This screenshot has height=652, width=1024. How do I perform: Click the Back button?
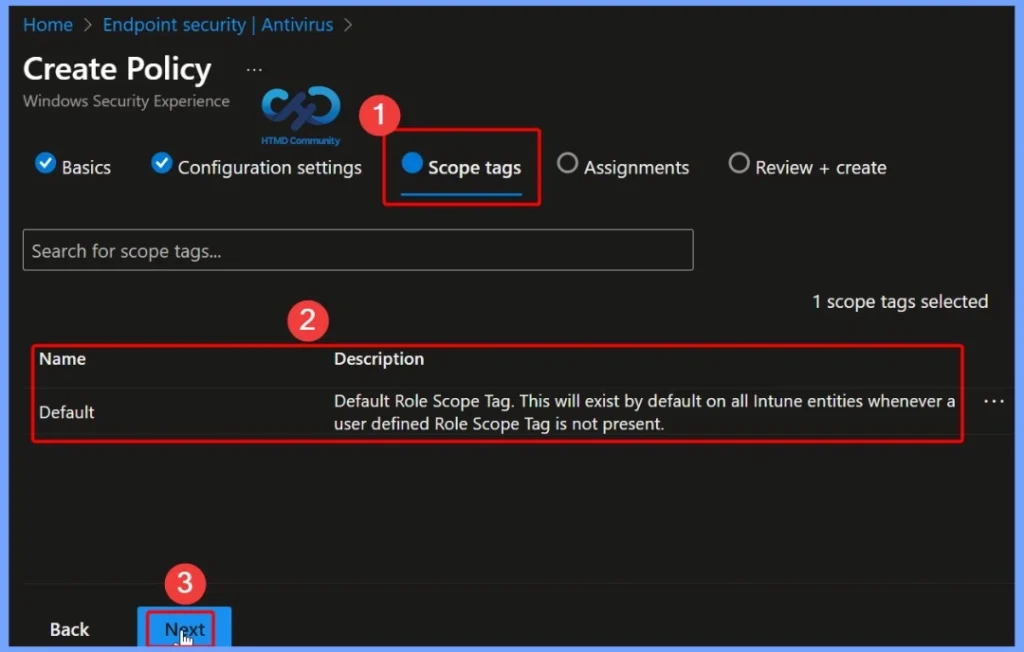69,629
